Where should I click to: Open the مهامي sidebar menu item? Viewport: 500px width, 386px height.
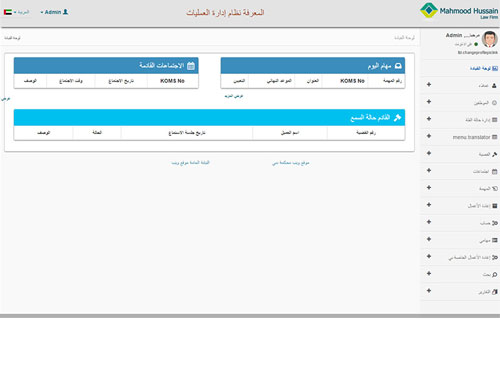pyautogui.click(x=488, y=240)
